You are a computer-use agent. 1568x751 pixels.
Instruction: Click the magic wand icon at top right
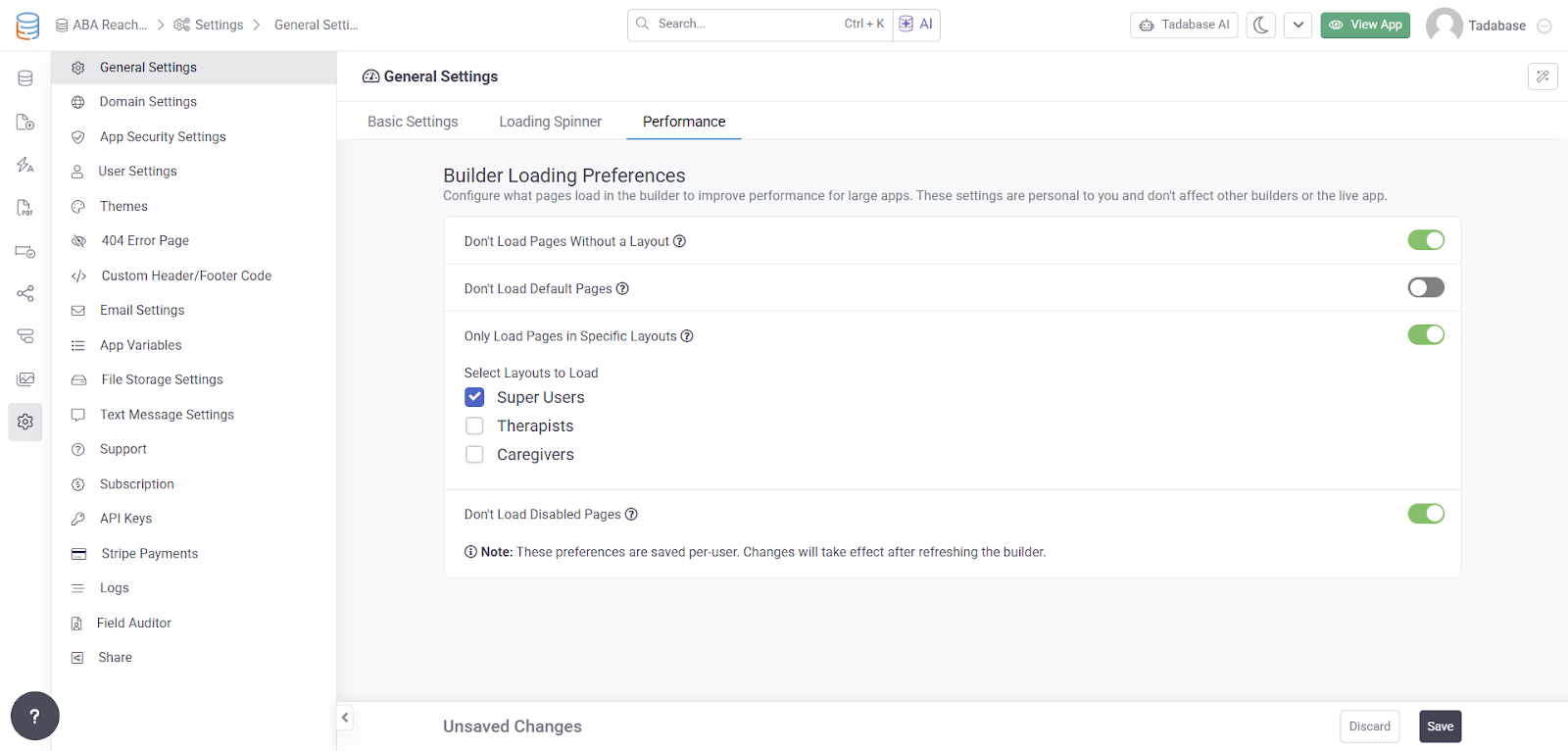click(1543, 76)
